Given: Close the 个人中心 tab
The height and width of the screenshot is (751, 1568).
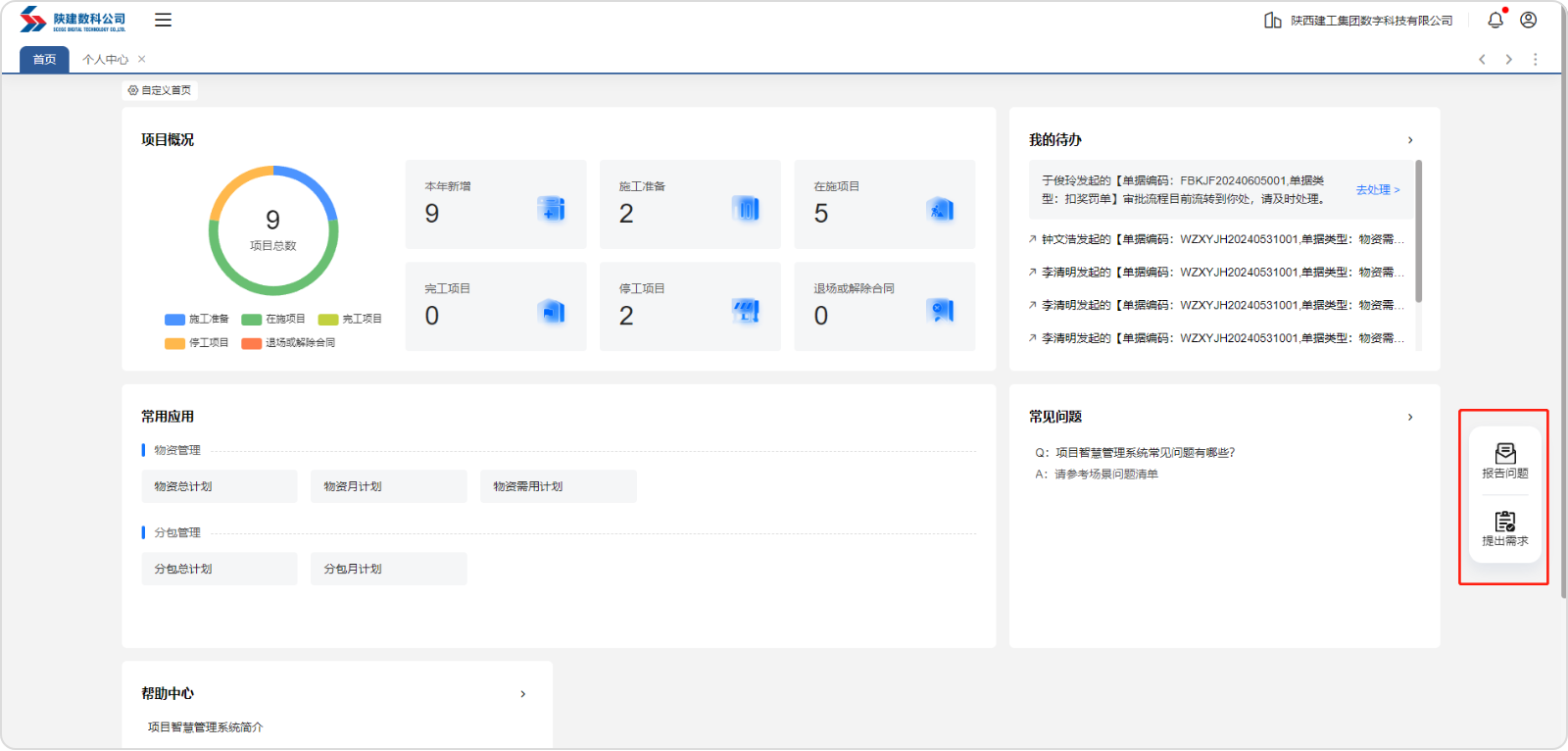Looking at the screenshot, I should tap(142, 59).
